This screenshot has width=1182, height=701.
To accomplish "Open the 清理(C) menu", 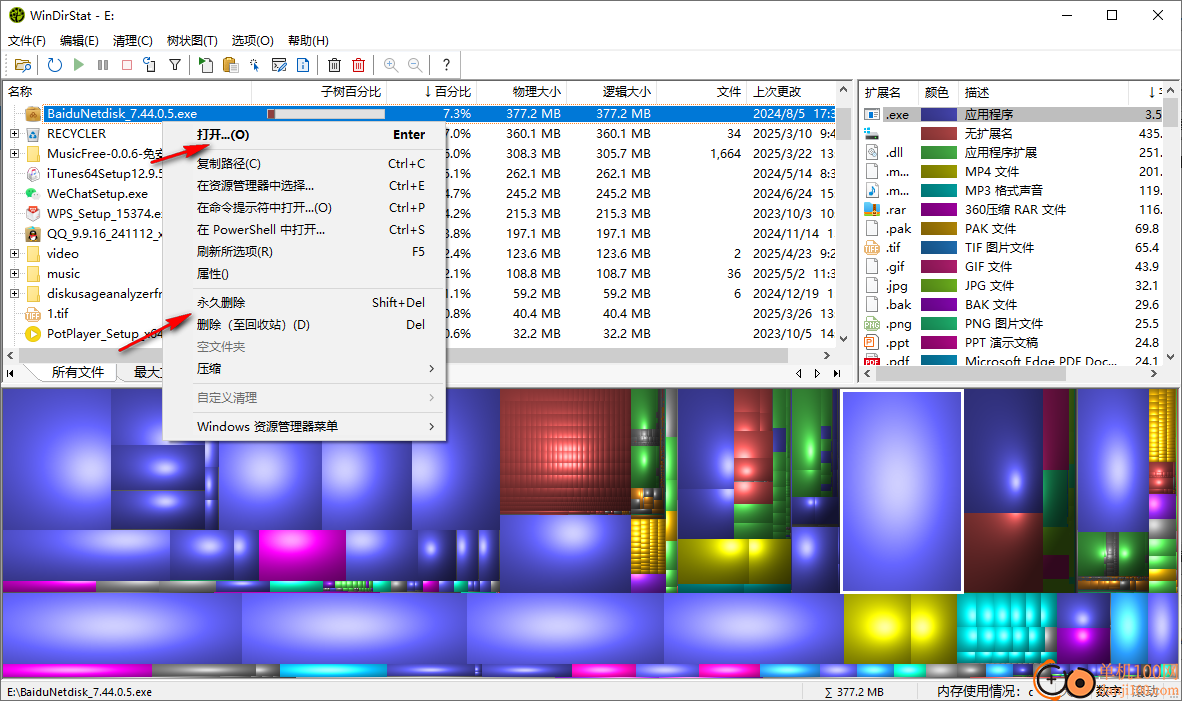I will 133,41.
